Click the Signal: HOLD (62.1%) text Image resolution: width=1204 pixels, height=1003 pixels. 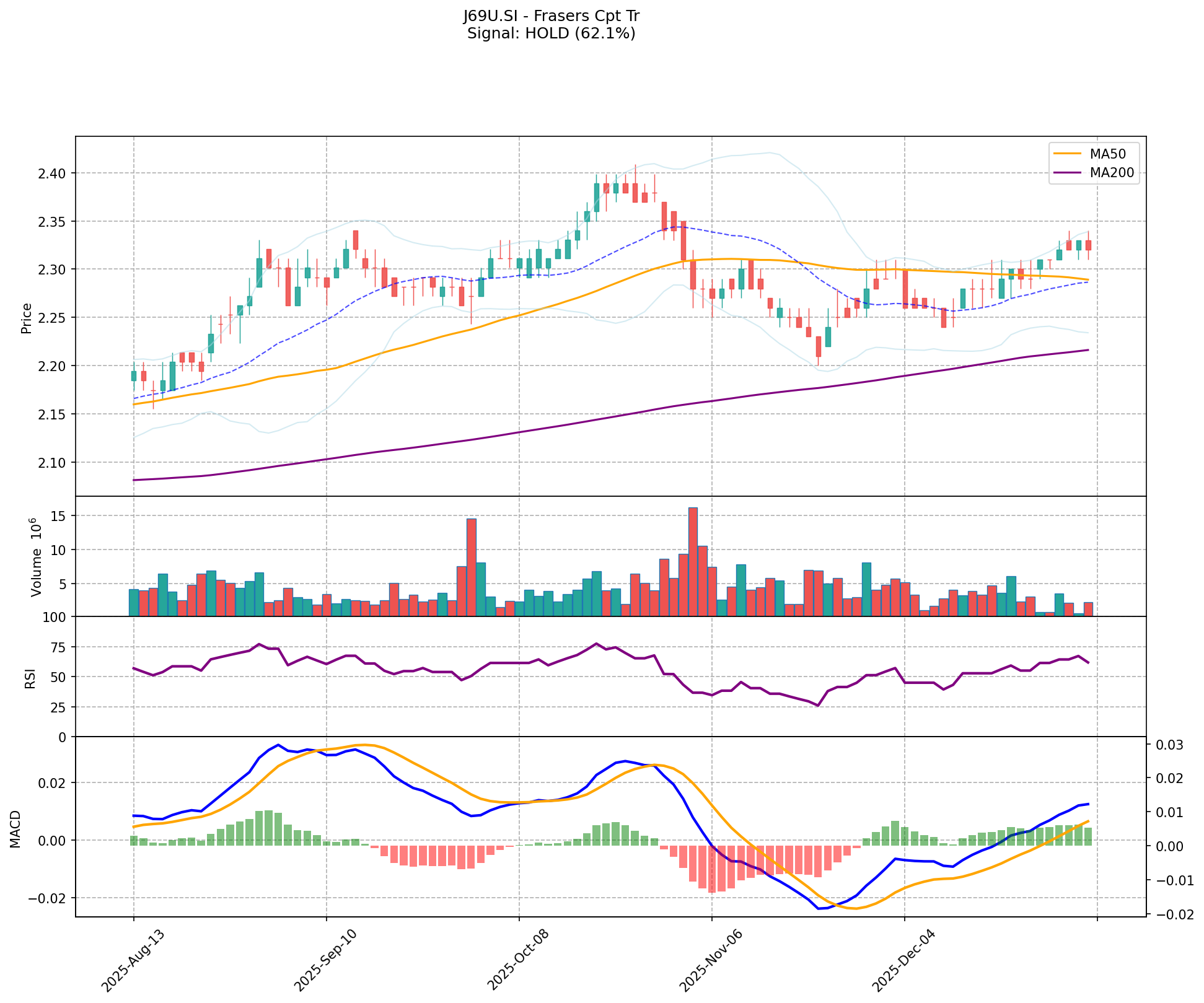pyautogui.click(x=551, y=33)
